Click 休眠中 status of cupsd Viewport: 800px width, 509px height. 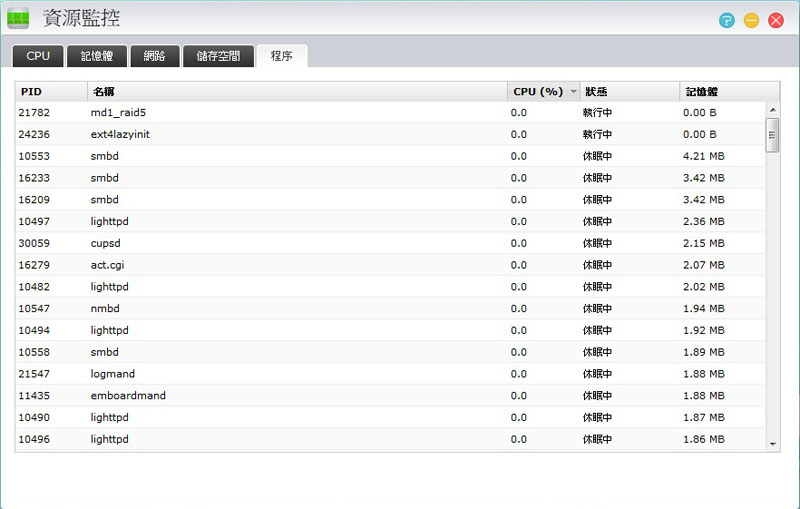(x=597, y=243)
